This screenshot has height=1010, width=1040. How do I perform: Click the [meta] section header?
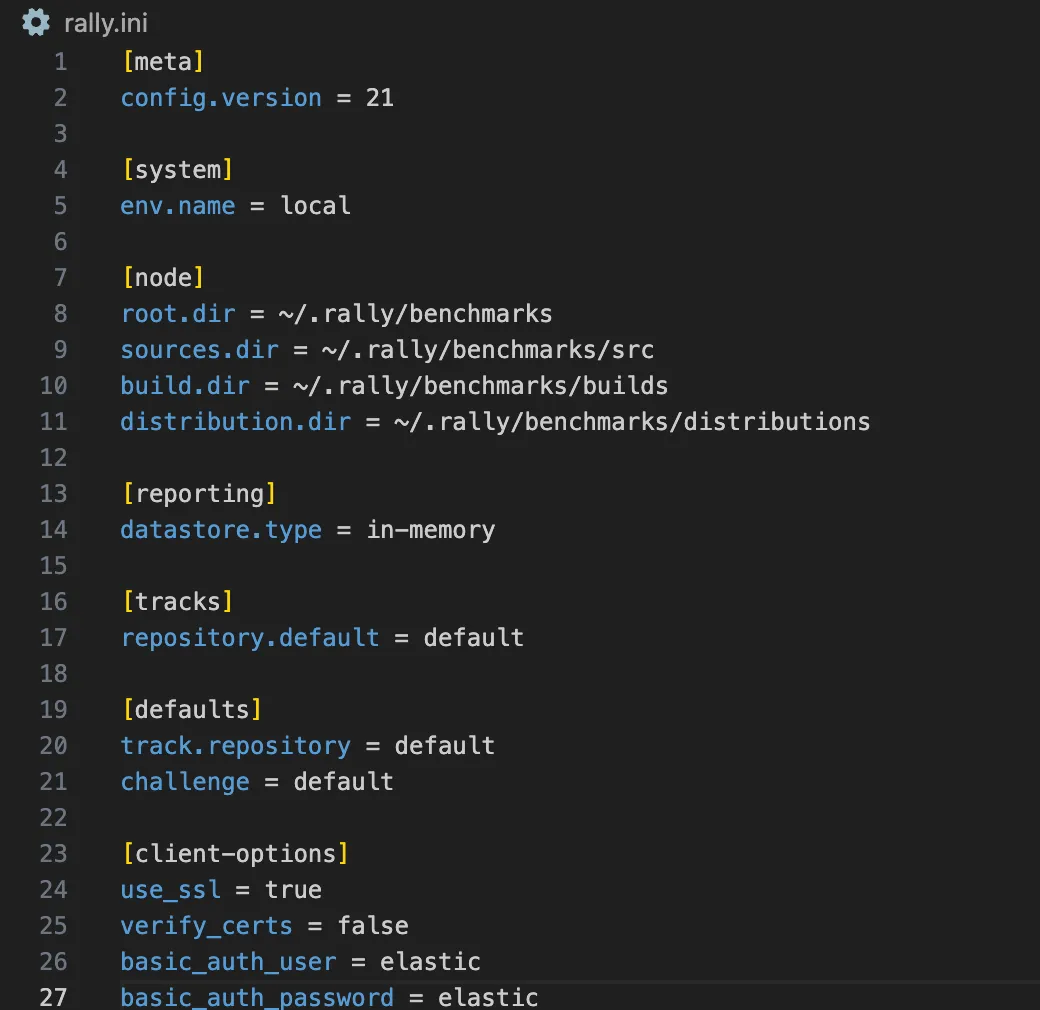163,61
